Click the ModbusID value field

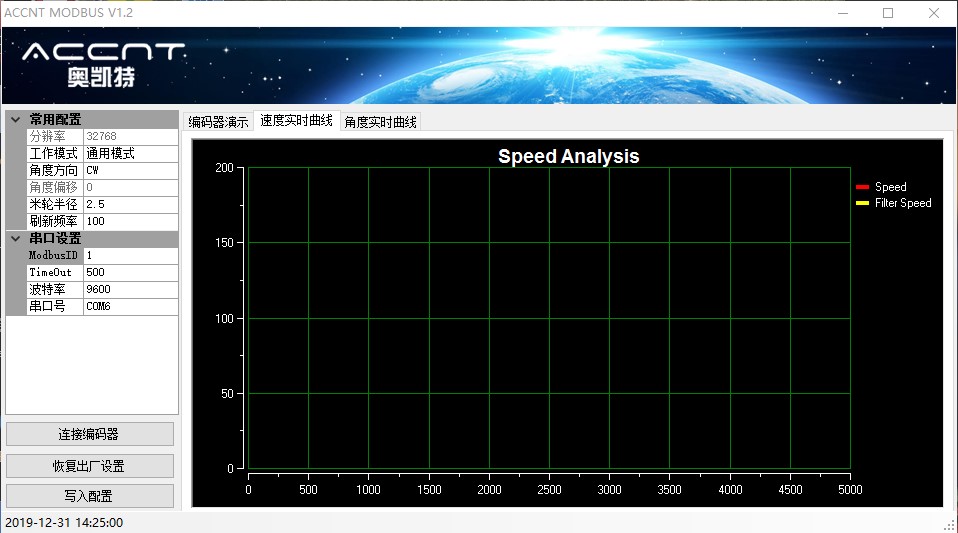(130, 255)
